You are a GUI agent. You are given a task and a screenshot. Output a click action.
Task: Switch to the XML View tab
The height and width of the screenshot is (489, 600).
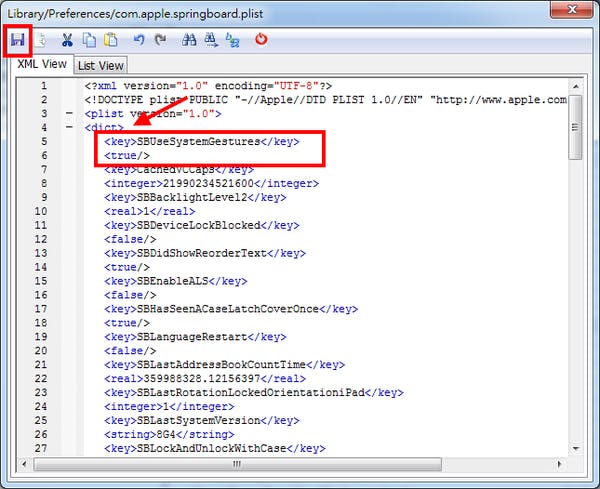click(x=42, y=64)
